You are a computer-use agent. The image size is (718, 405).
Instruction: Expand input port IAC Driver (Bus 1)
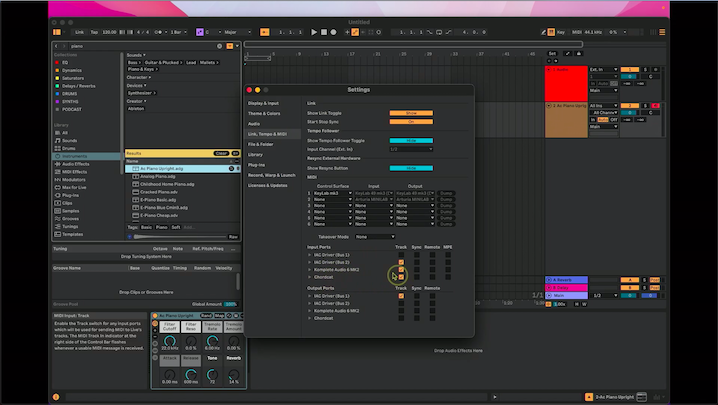310,255
